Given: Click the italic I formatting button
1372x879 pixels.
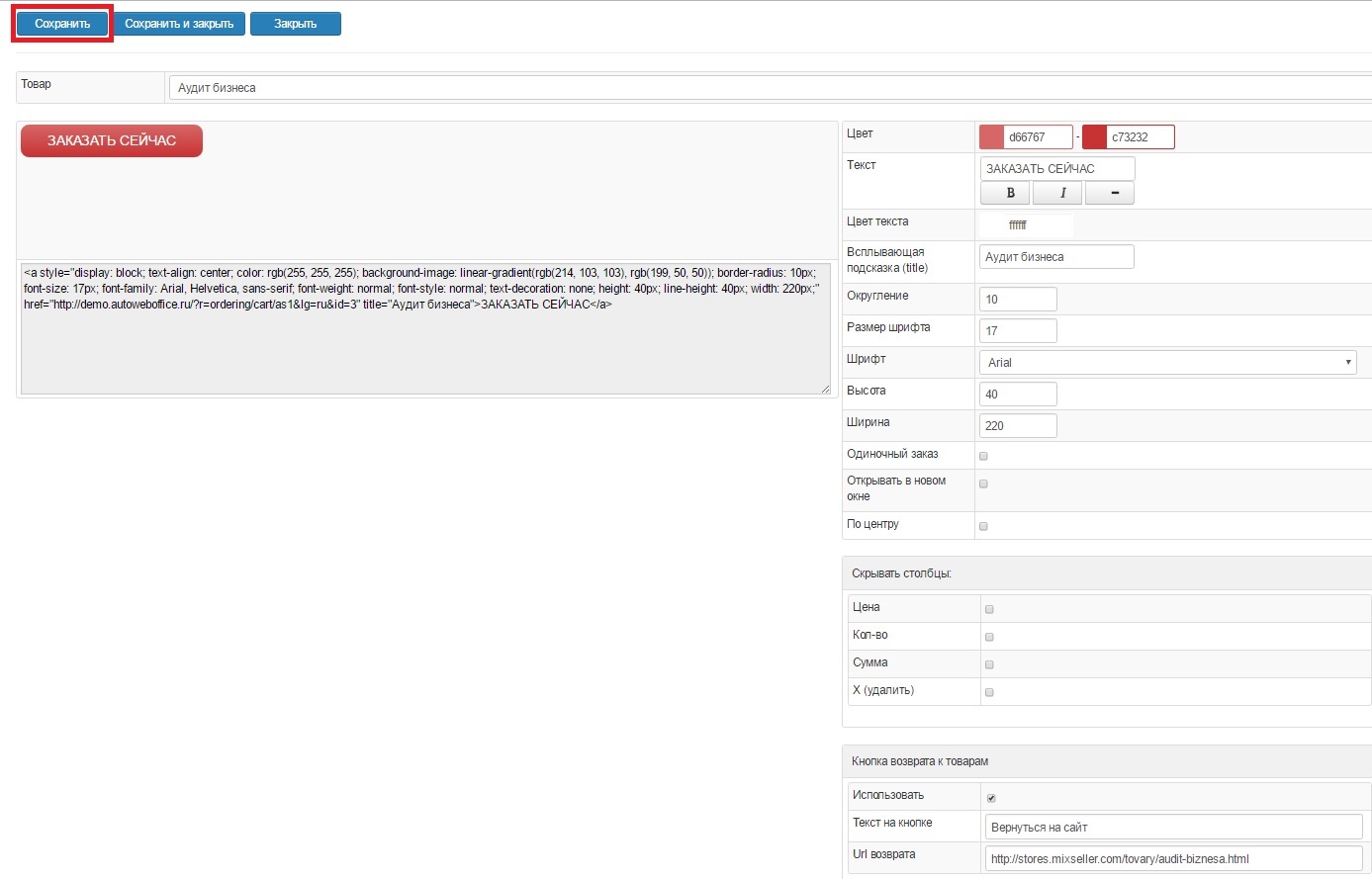Looking at the screenshot, I should point(1062,194).
